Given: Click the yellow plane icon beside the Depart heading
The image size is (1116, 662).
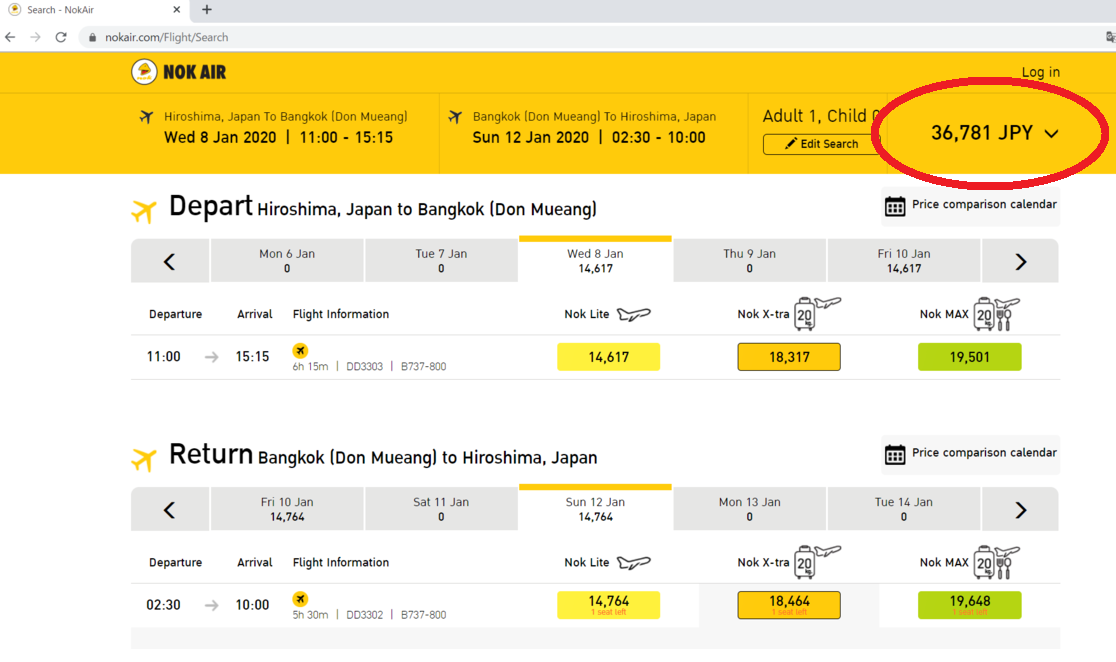Looking at the screenshot, I should 144,211.
